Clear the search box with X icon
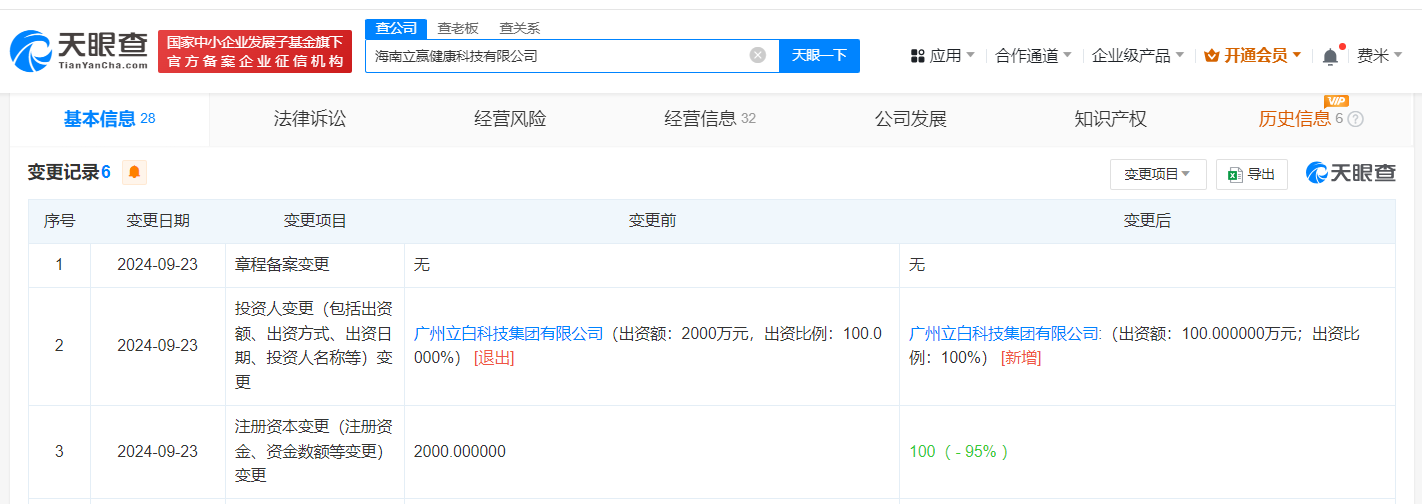The image size is (1422, 504). point(758,56)
